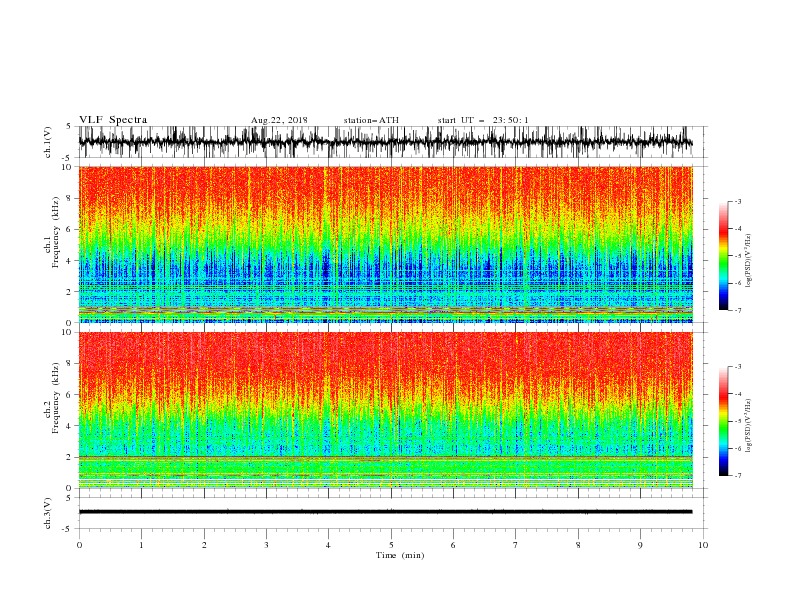The height and width of the screenshot is (612, 792).
Task: Click the '-5' tick on ch.1 color bar
Action: click(x=738, y=256)
